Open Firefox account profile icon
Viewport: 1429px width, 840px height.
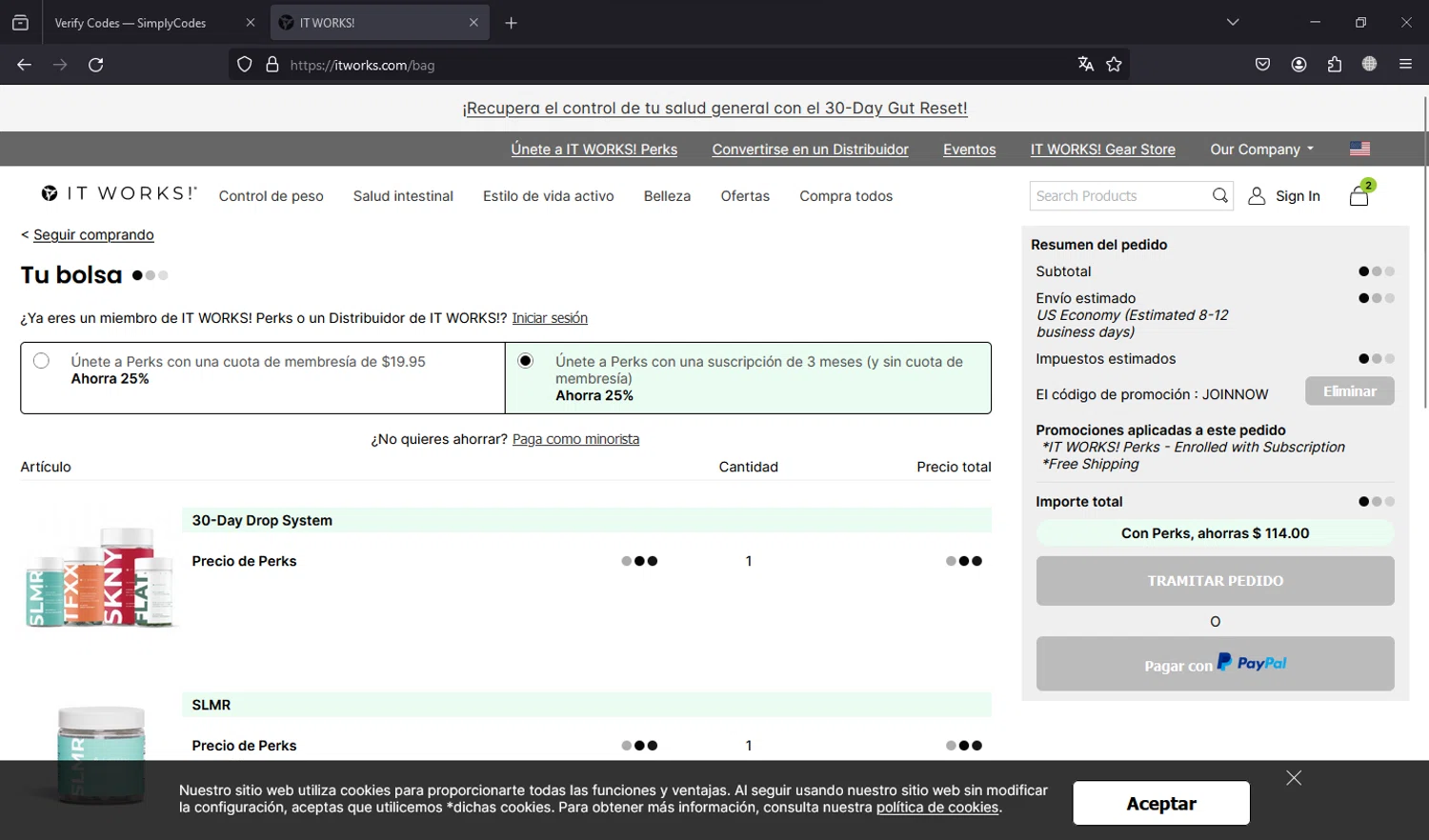[1298, 65]
